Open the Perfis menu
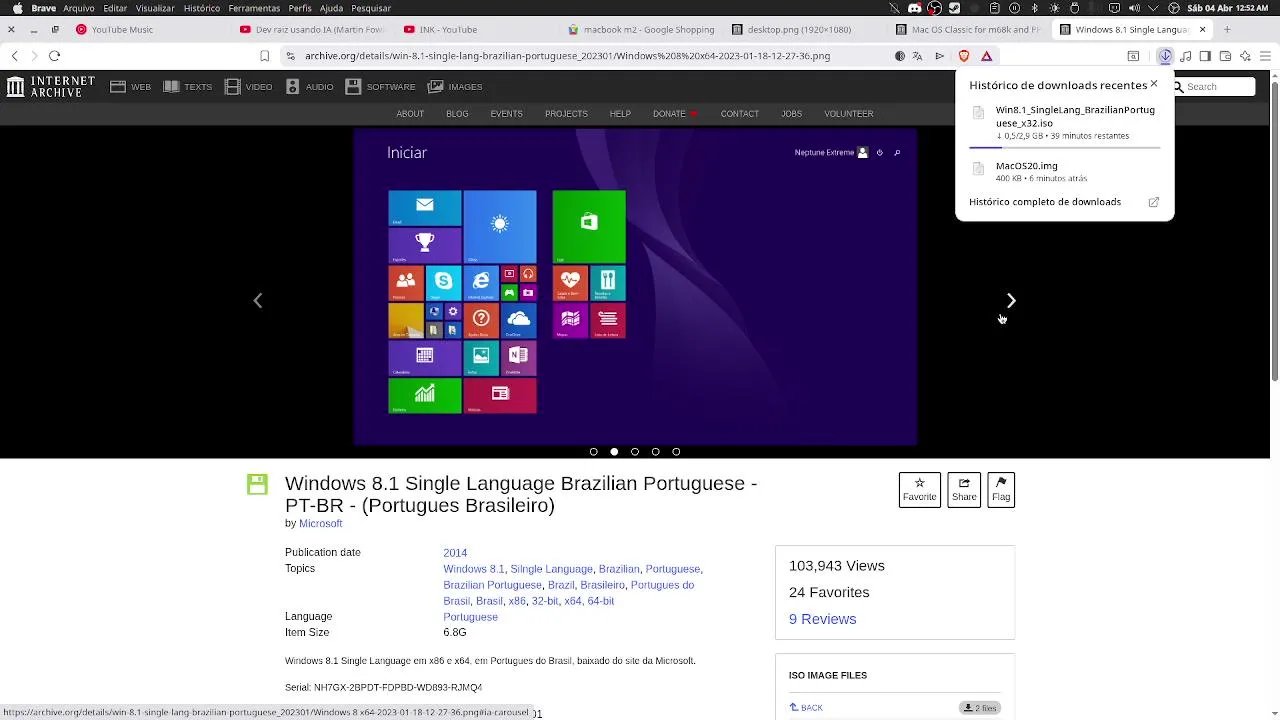The image size is (1280, 720). pyautogui.click(x=300, y=8)
